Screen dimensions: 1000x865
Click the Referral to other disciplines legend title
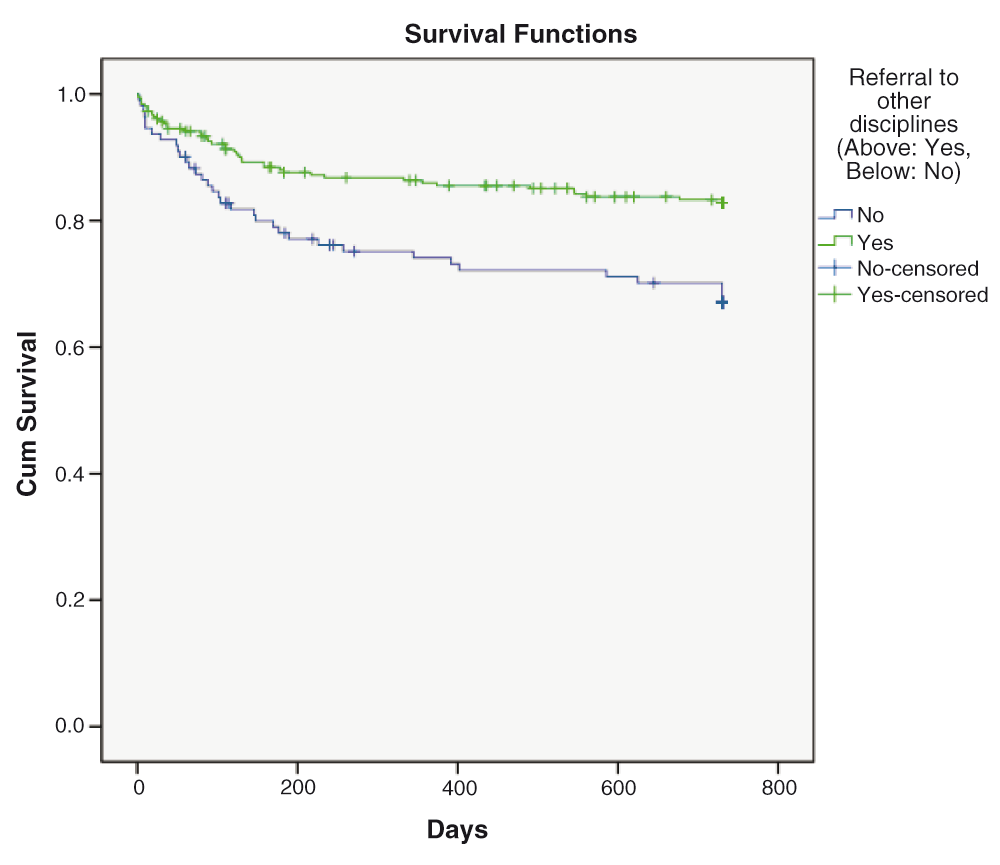903,124
